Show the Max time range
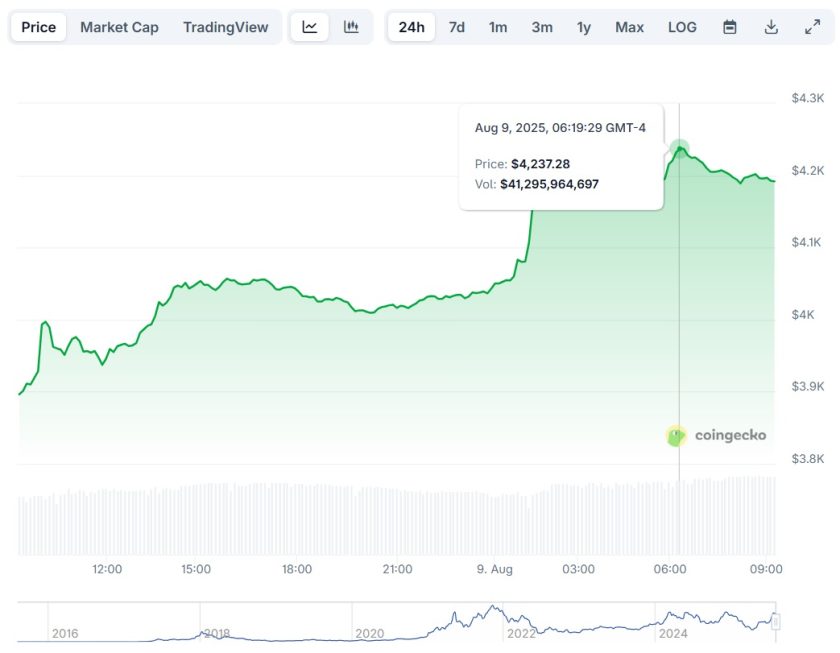 [629, 27]
